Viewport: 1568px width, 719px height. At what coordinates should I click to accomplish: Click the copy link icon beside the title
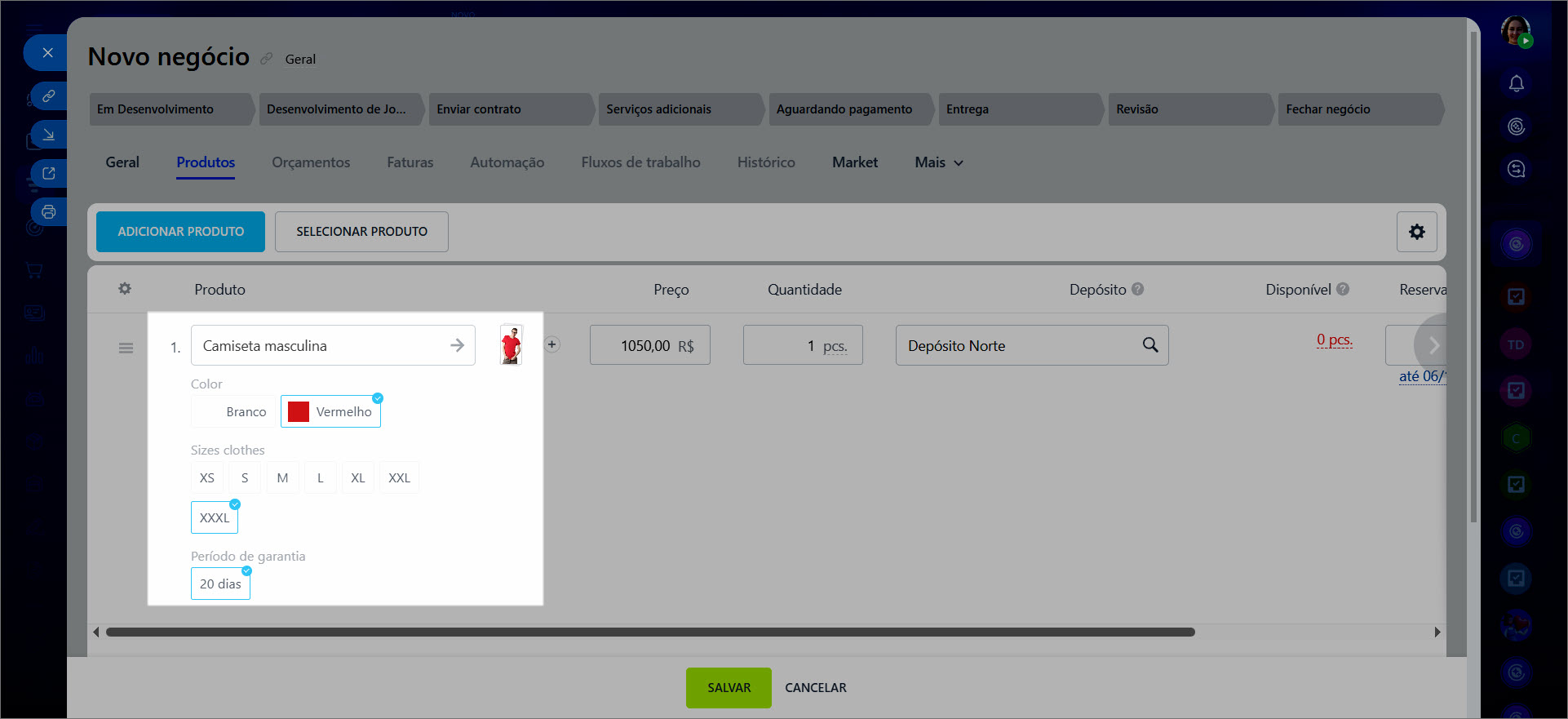click(x=267, y=59)
